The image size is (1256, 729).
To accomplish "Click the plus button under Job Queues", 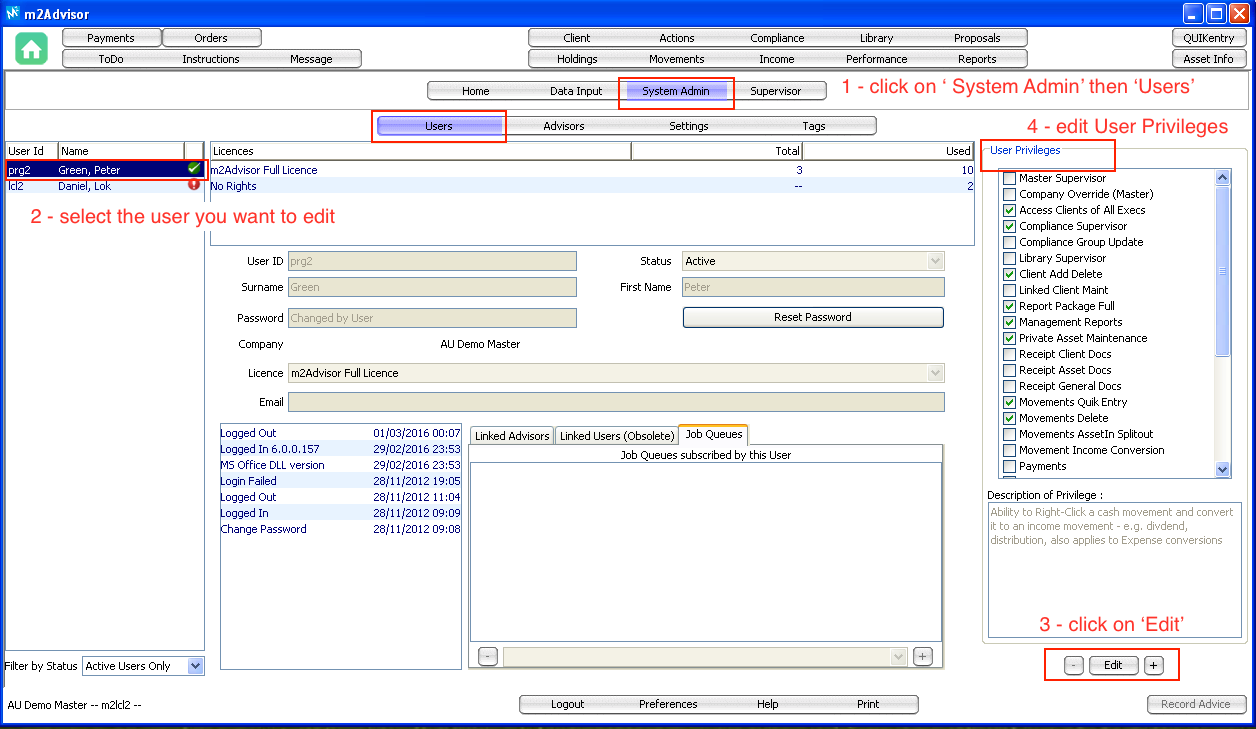I will tap(923, 657).
